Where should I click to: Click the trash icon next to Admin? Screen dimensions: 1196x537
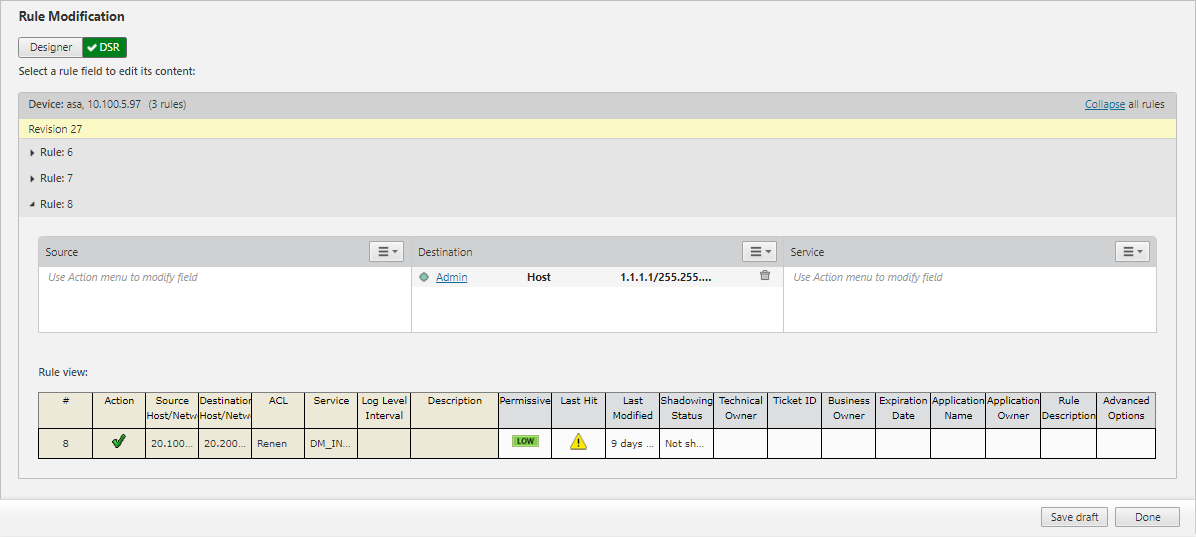tap(765, 276)
